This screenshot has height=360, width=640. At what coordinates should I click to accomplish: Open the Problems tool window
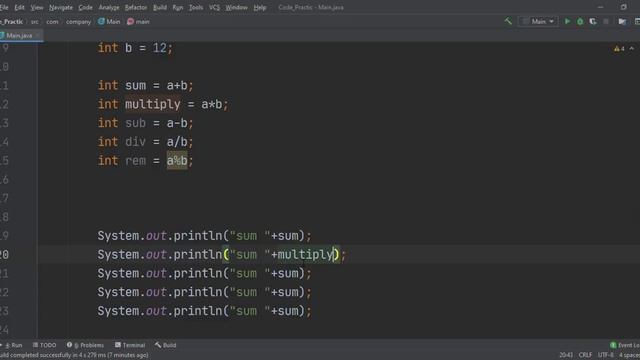coord(85,345)
